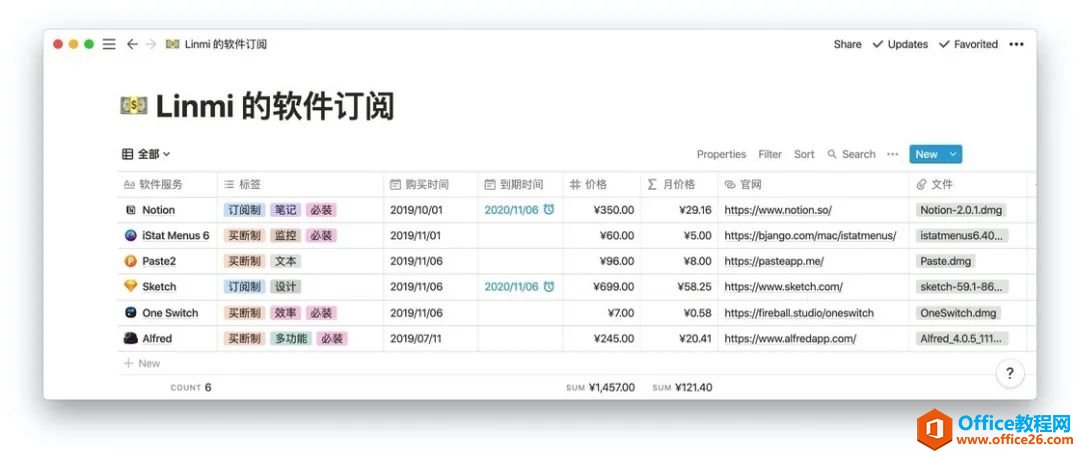Viewport: 1080px width, 457px height.
Task: Open the Properties menu
Action: (x=721, y=154)
